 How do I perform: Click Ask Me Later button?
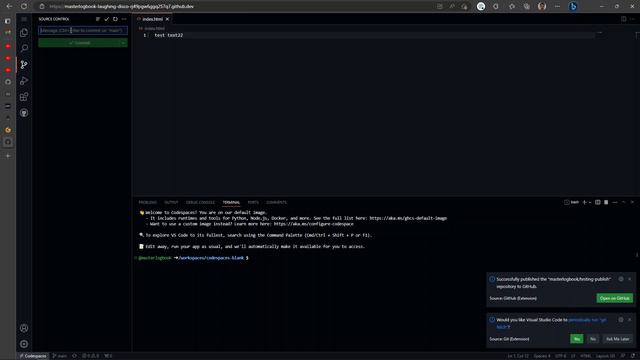coord(617,339)
